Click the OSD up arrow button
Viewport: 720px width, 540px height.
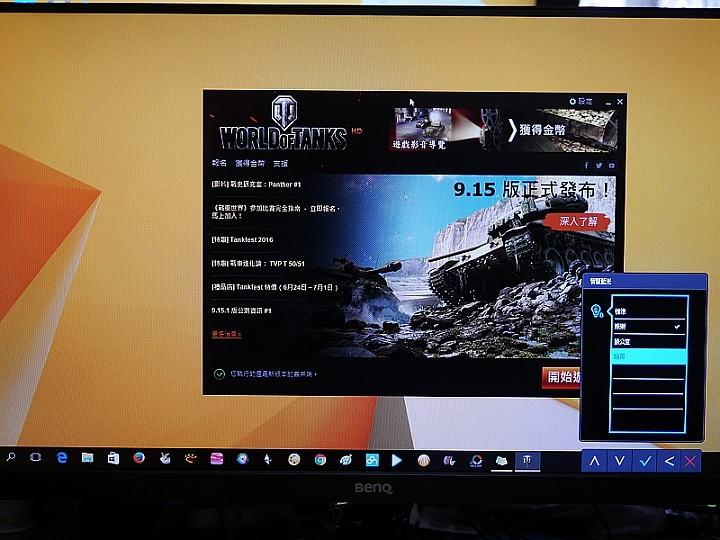[594, 461]
